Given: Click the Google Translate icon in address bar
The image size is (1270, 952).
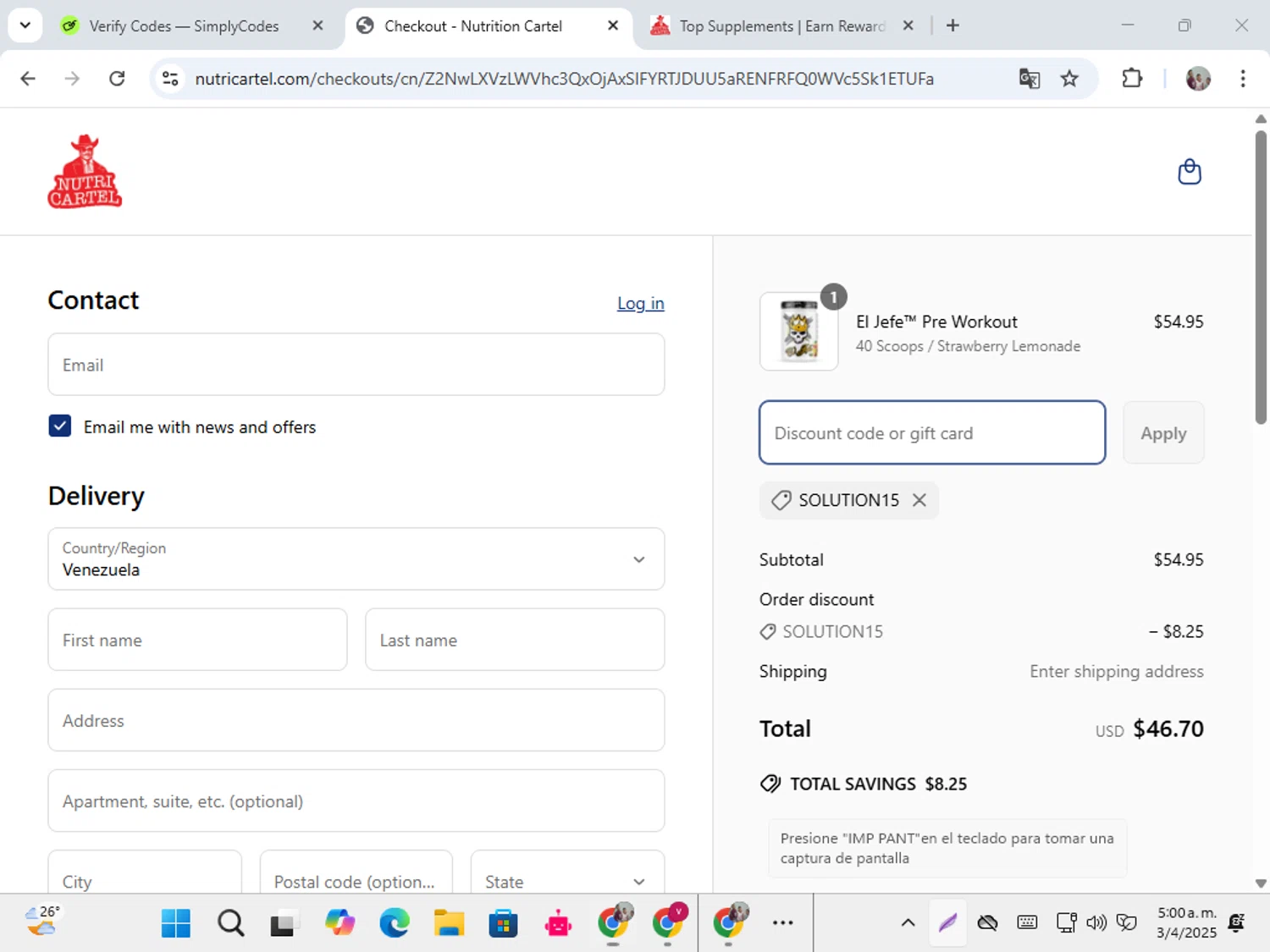Looking at the screenshot, I should [1030, 79].
